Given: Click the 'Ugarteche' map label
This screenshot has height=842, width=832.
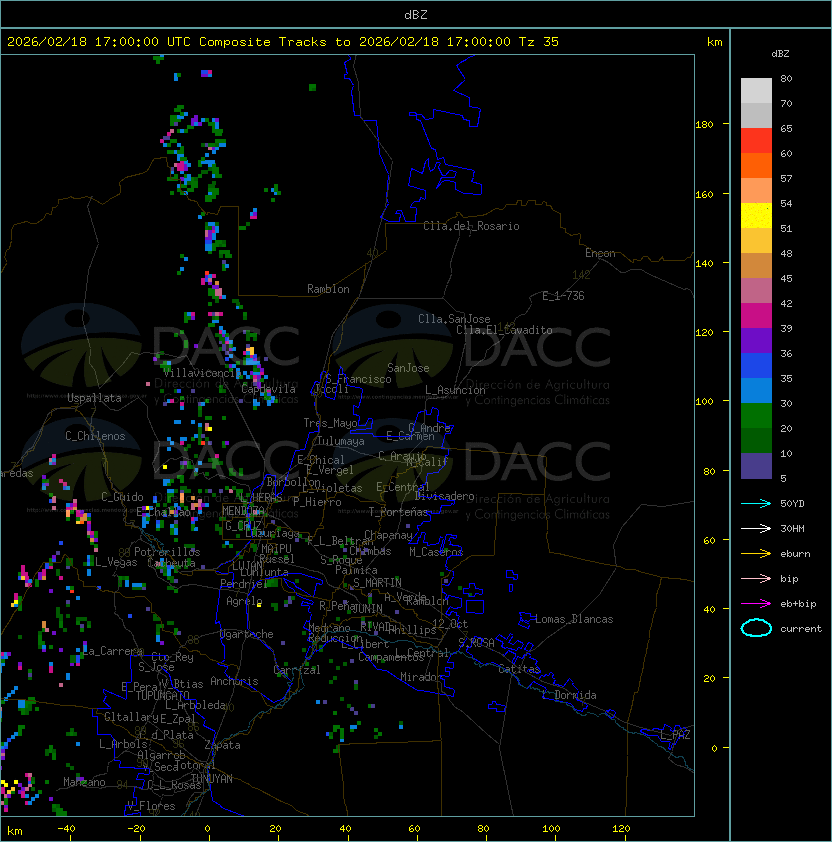Looking at the screenshot, I should (x=247, y=634).
